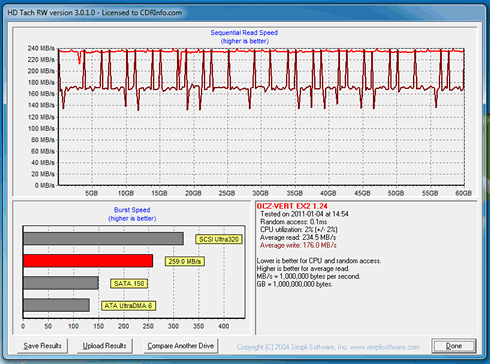Select the red 259.0 MB/s burst bar
This screenshot has width=490, height=364.
point(88,261)
